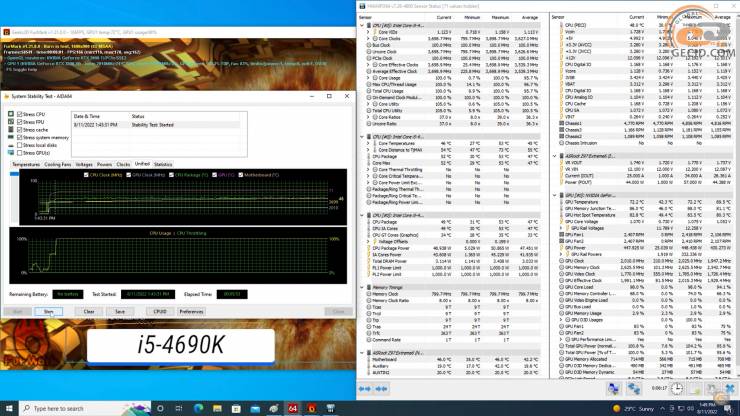Collapse ASRock Z97 Extreme6 group in right pane
740x416 pixels.
(x=555, y=156)
